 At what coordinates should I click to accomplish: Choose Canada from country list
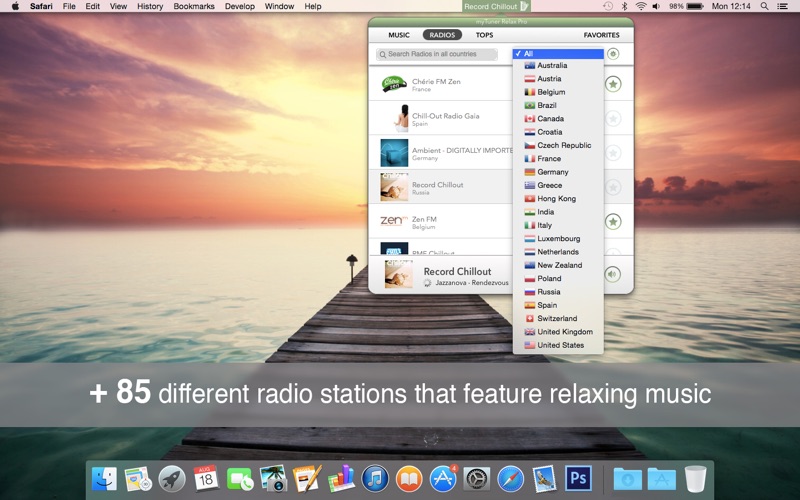point(558,118)
